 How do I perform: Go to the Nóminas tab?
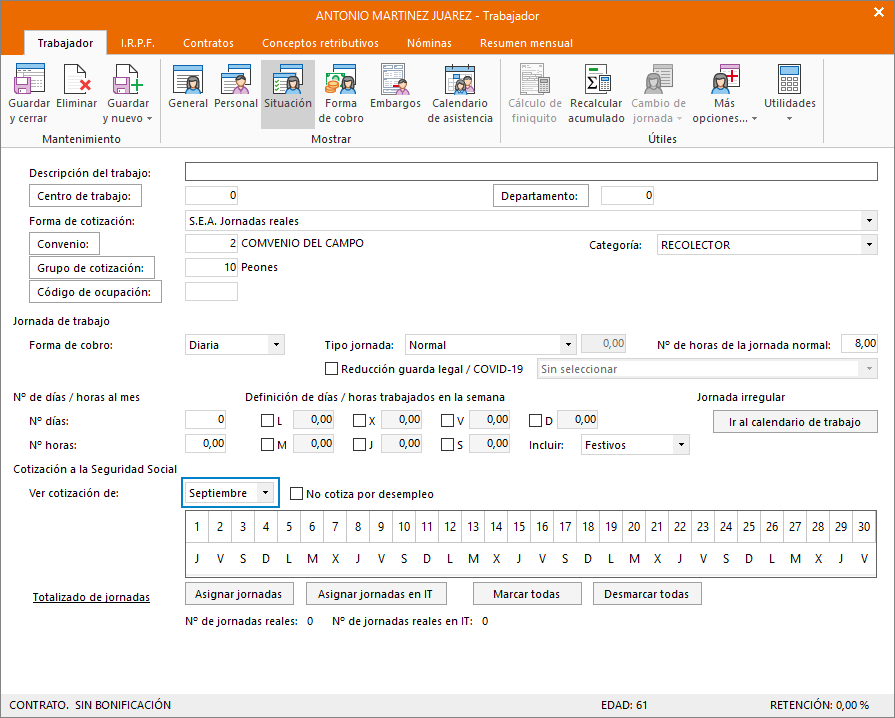pyautogui.click(x=429, y=43)
